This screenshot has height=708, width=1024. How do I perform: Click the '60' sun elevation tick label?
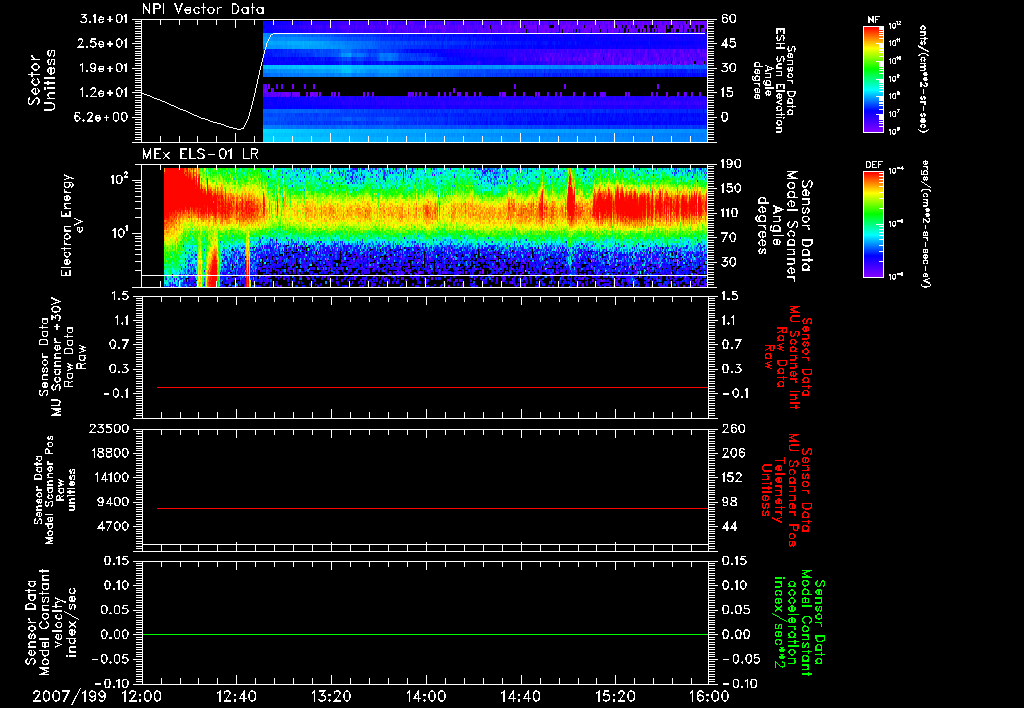[x=729, y=18]
